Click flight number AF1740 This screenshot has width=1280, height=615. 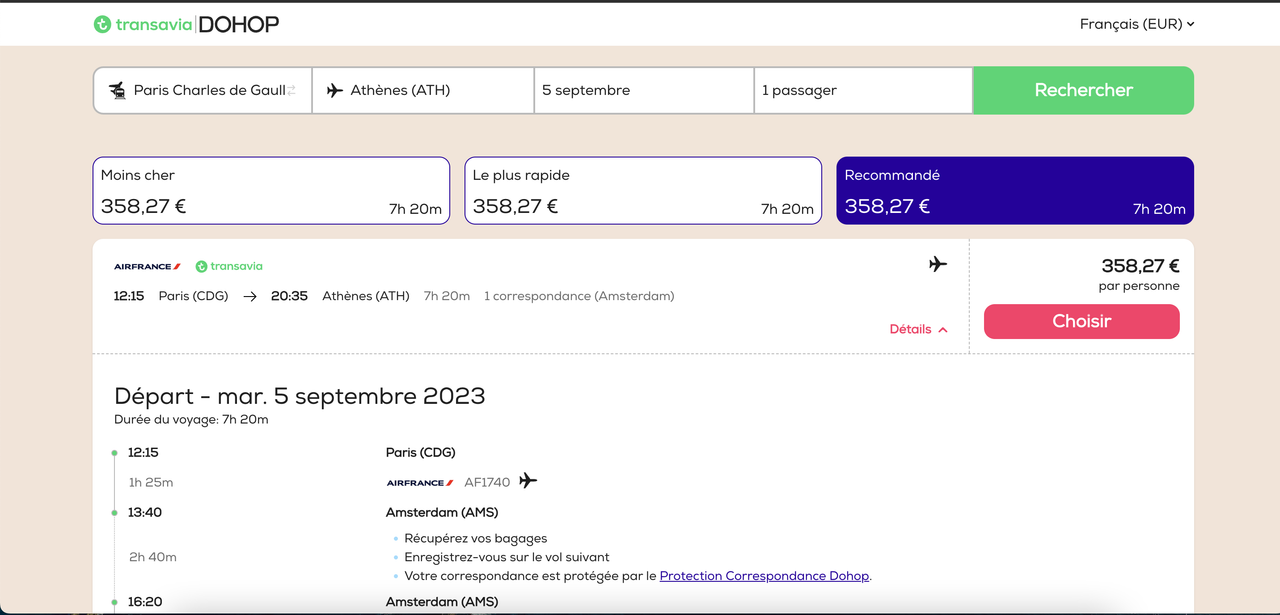[x=487, y=482]
